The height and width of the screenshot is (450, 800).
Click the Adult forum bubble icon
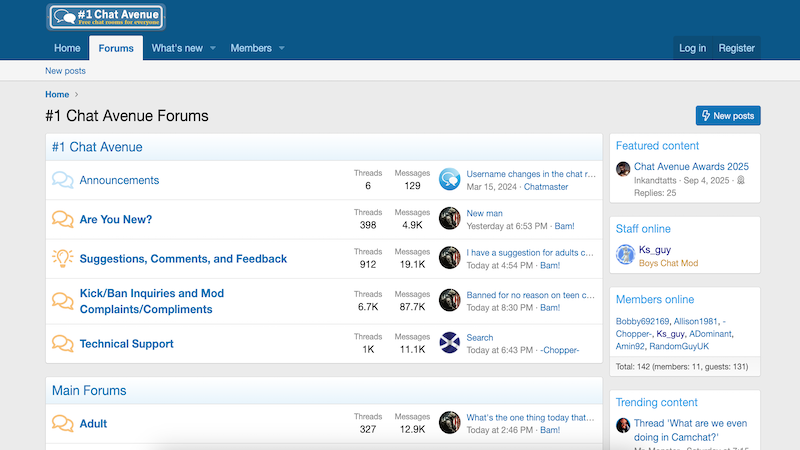(62, 423)
